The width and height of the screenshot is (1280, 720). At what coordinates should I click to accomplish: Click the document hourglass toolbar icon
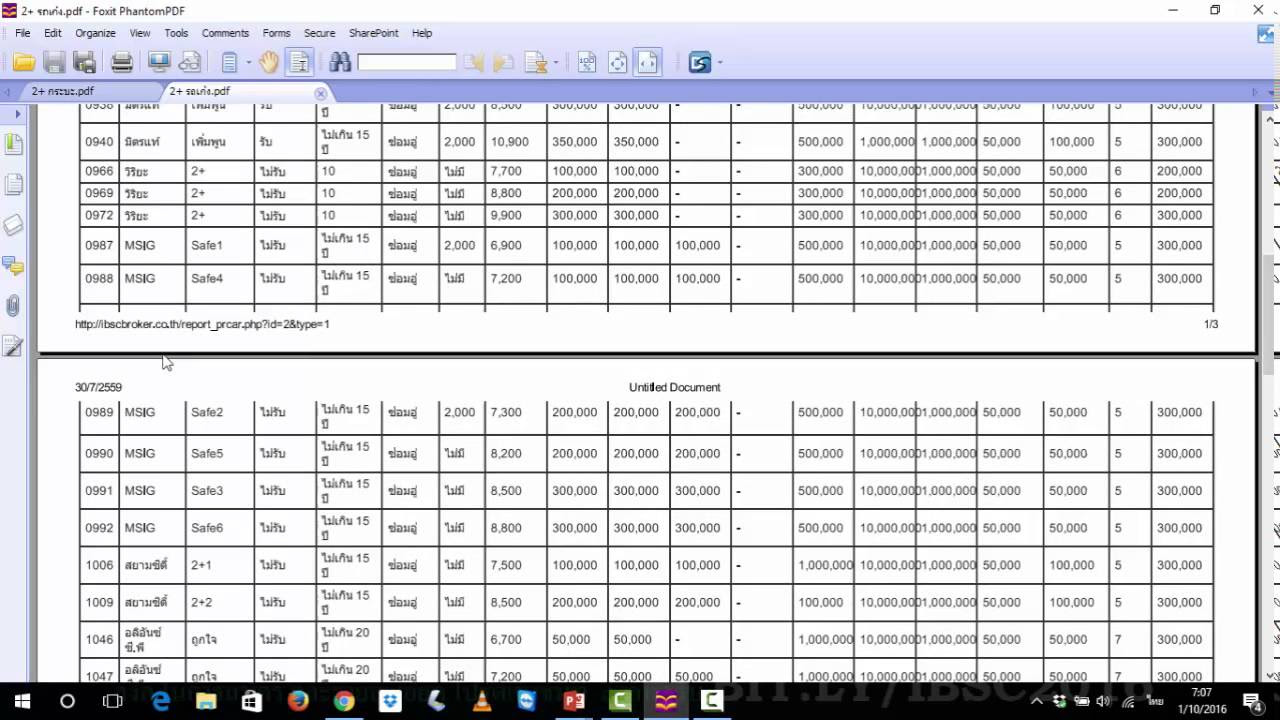[x=536, y=63]
